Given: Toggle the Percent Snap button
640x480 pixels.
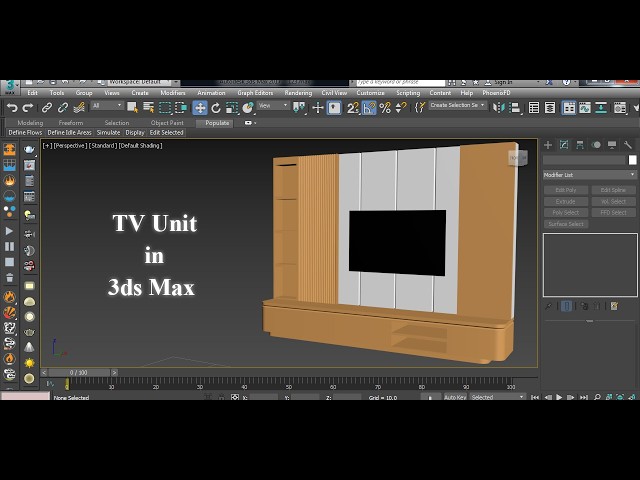Looking at the screenshot, I should [x=385, y=108].
